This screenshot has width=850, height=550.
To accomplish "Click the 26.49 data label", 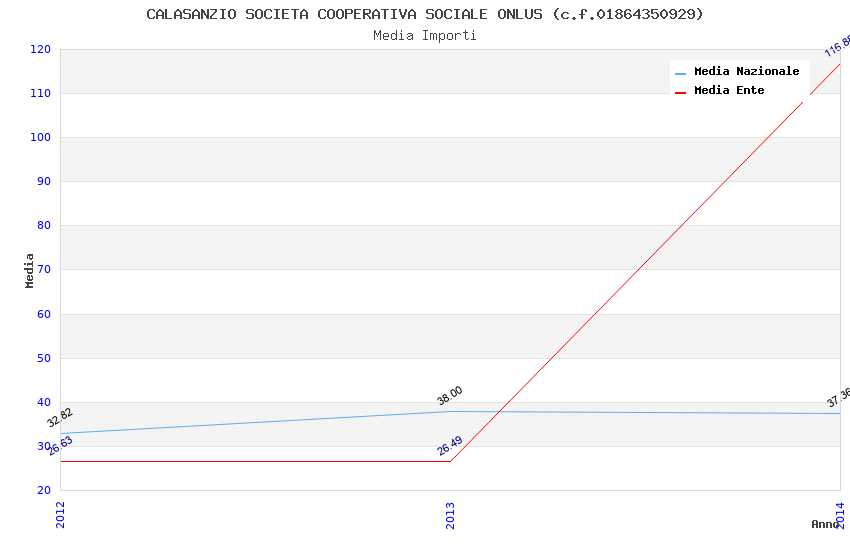I will 450,445.
